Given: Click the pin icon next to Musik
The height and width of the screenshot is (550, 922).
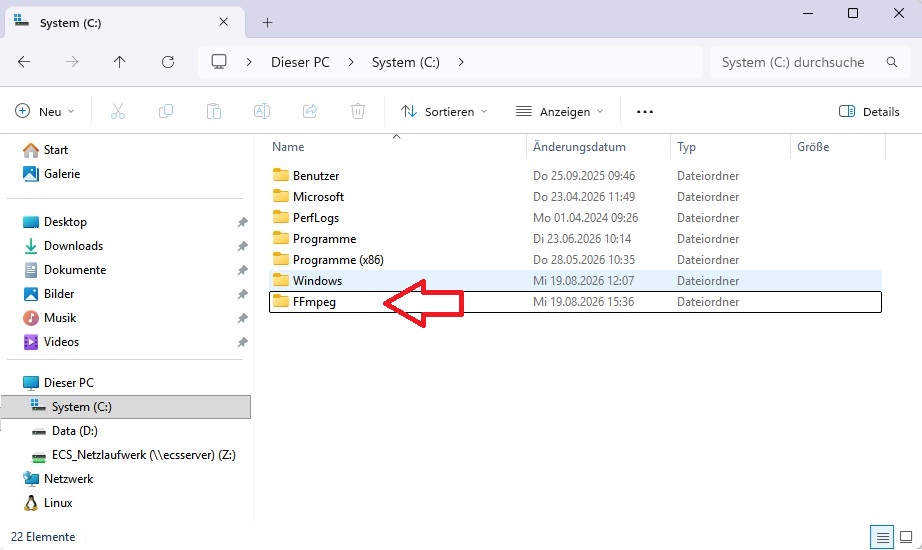Looking at the screenshot, I should point(242,318).
